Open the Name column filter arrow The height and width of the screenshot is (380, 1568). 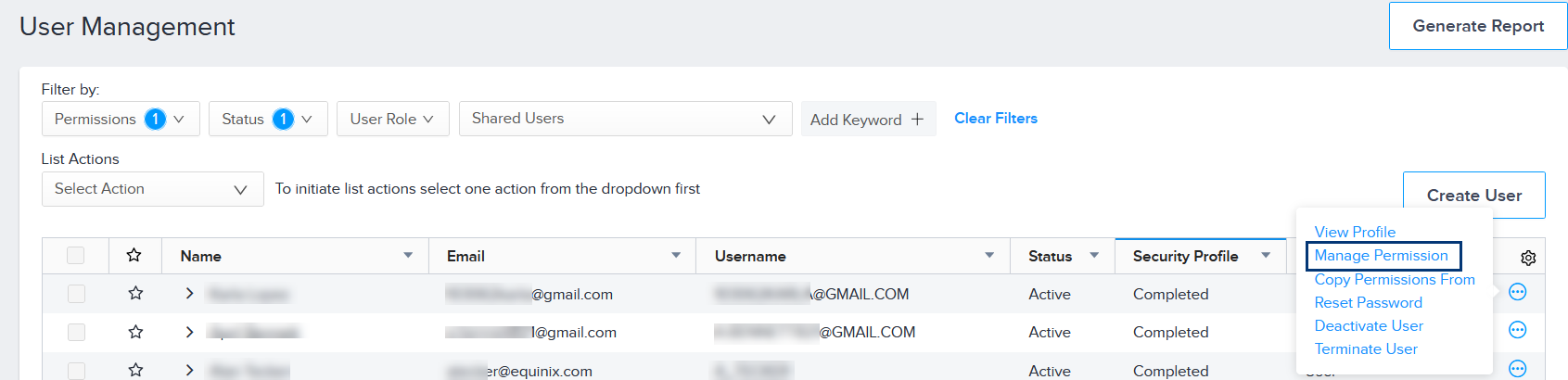[x=408, y=255]
